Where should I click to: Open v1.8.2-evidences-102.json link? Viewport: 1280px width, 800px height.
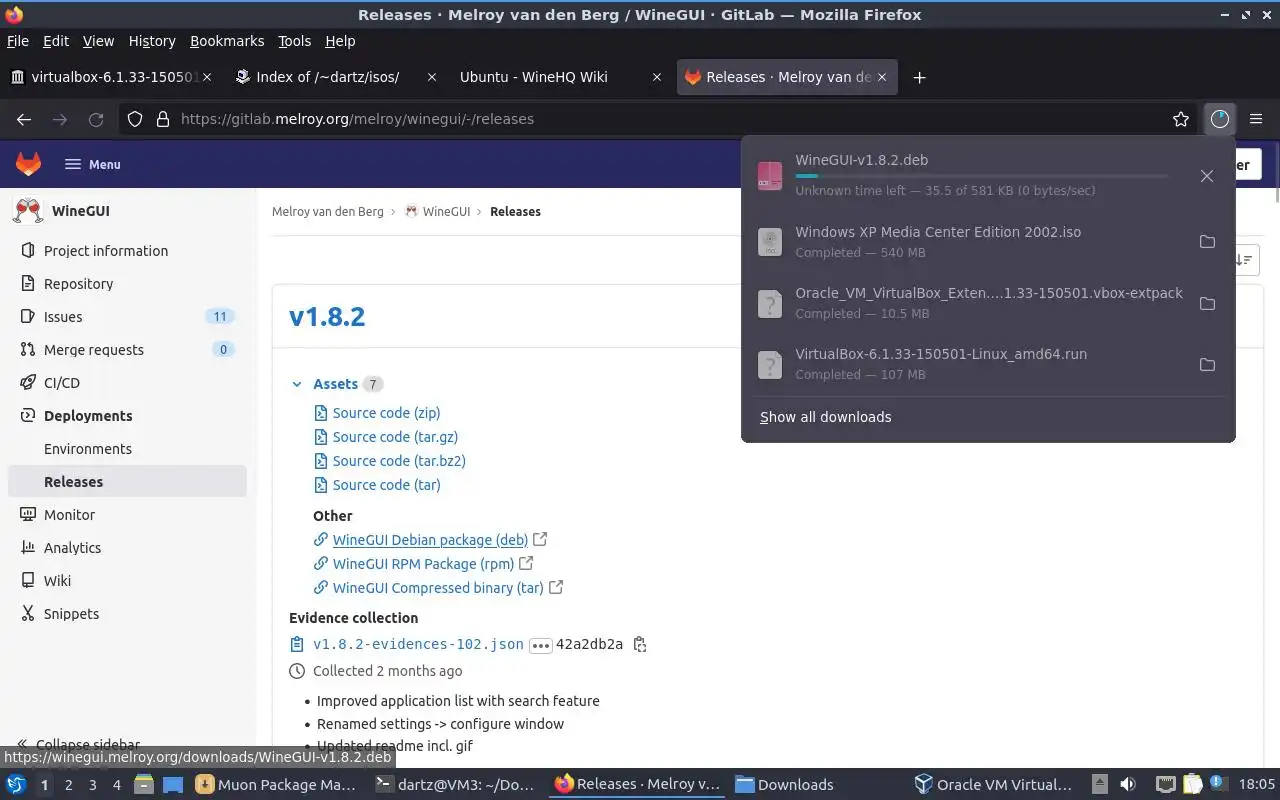click(418, 645)
